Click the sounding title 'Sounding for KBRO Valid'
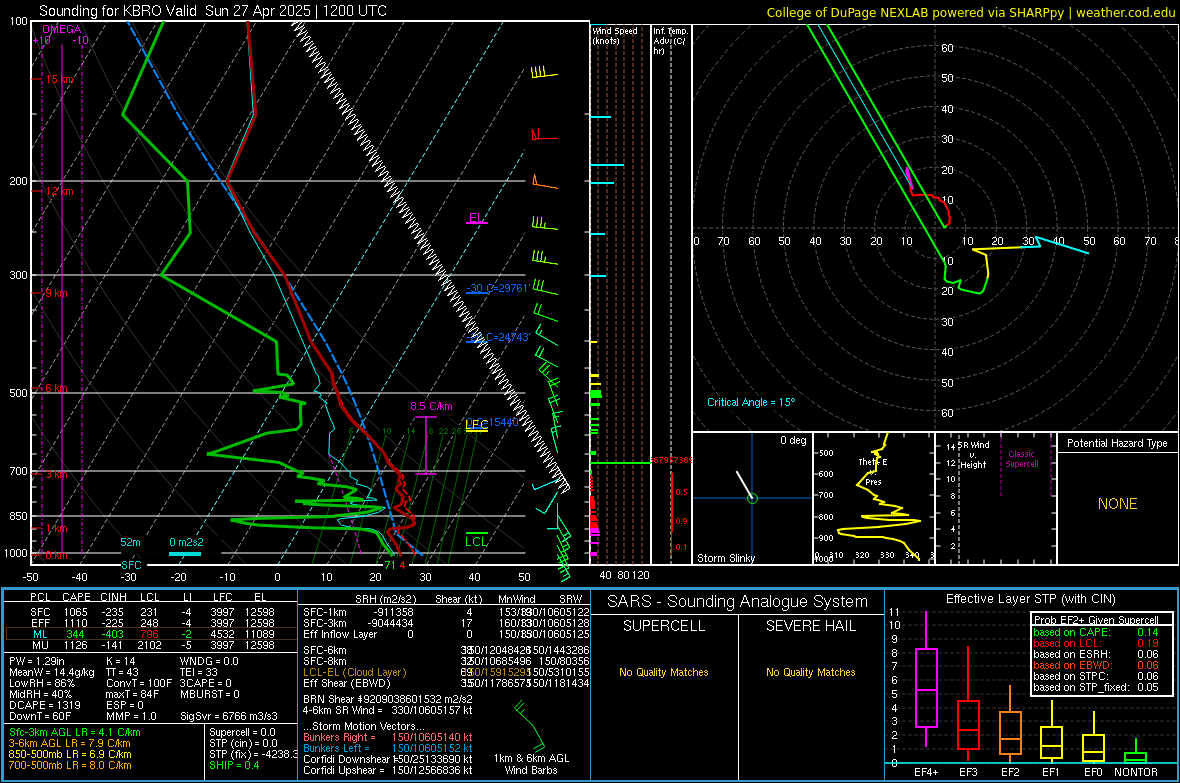 click(x=117, y=11)
